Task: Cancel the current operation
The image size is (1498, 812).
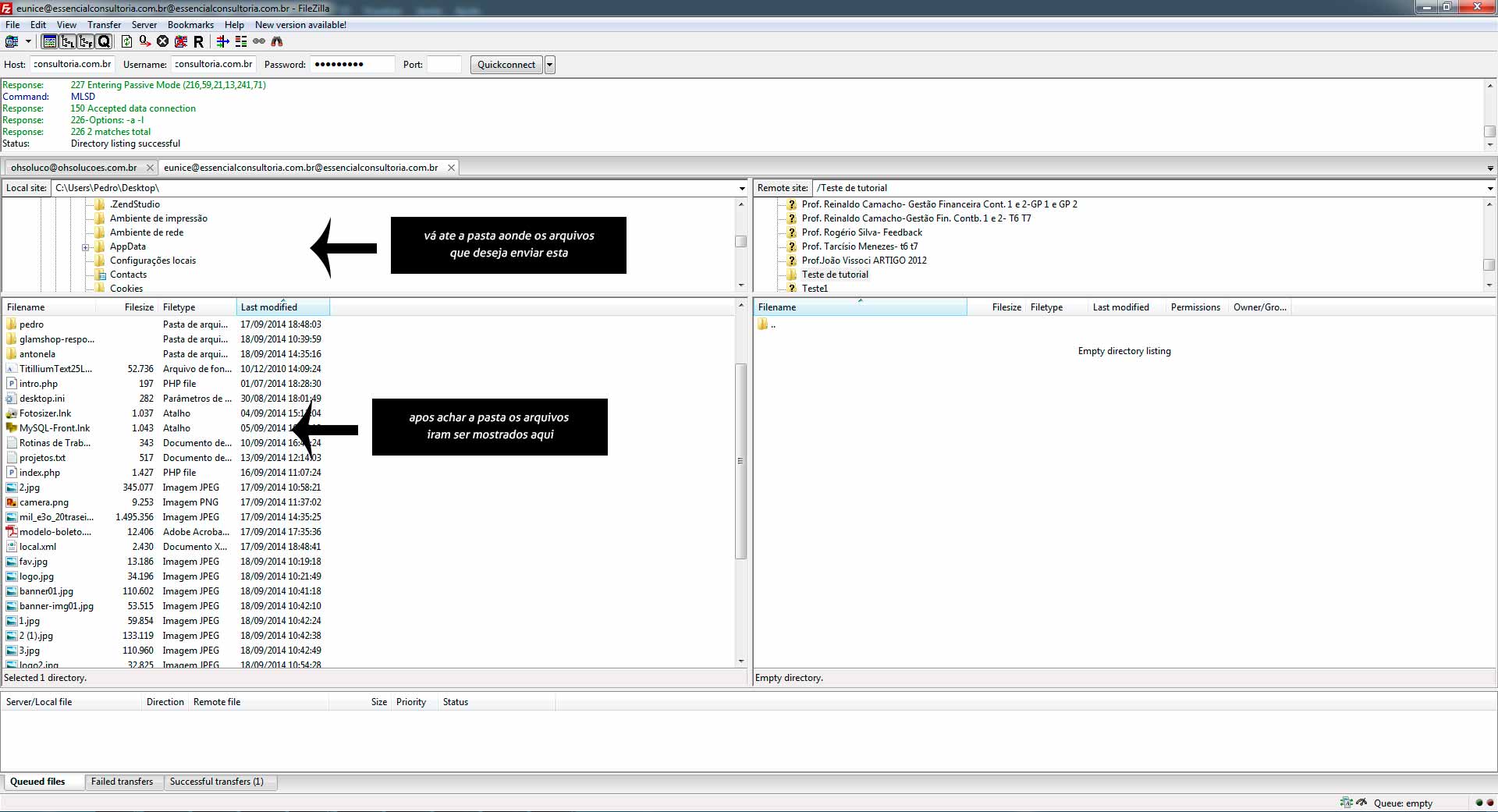Action: tap(162, 41)
